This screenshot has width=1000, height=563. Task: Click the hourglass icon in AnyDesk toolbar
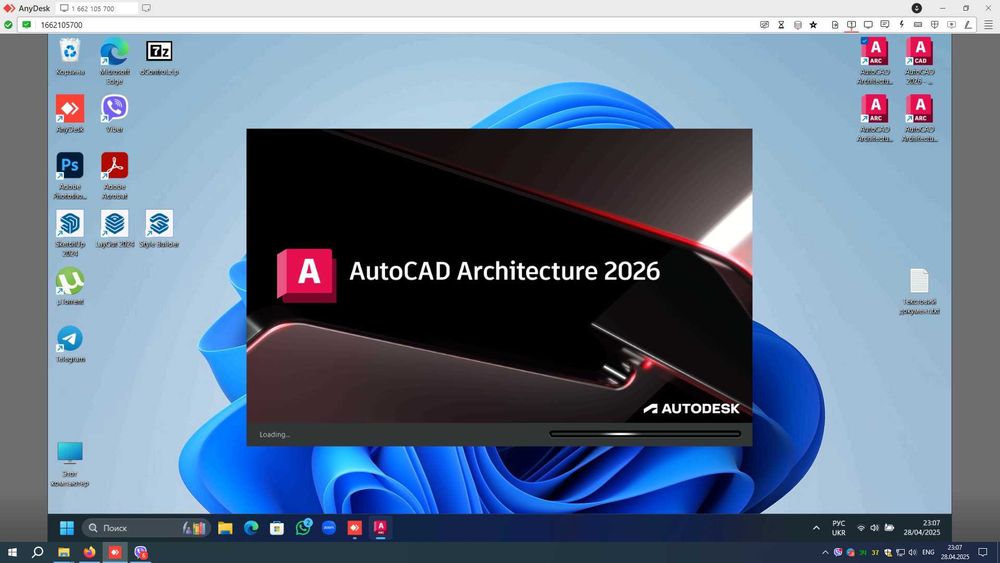(781, 25)
